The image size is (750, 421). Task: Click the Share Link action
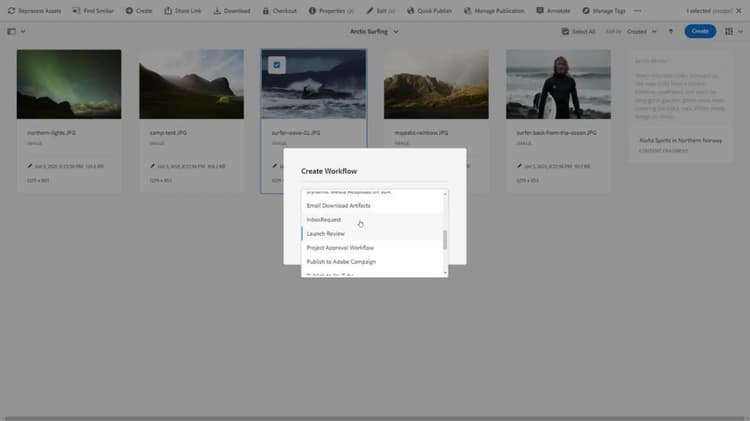pos(183,11)
